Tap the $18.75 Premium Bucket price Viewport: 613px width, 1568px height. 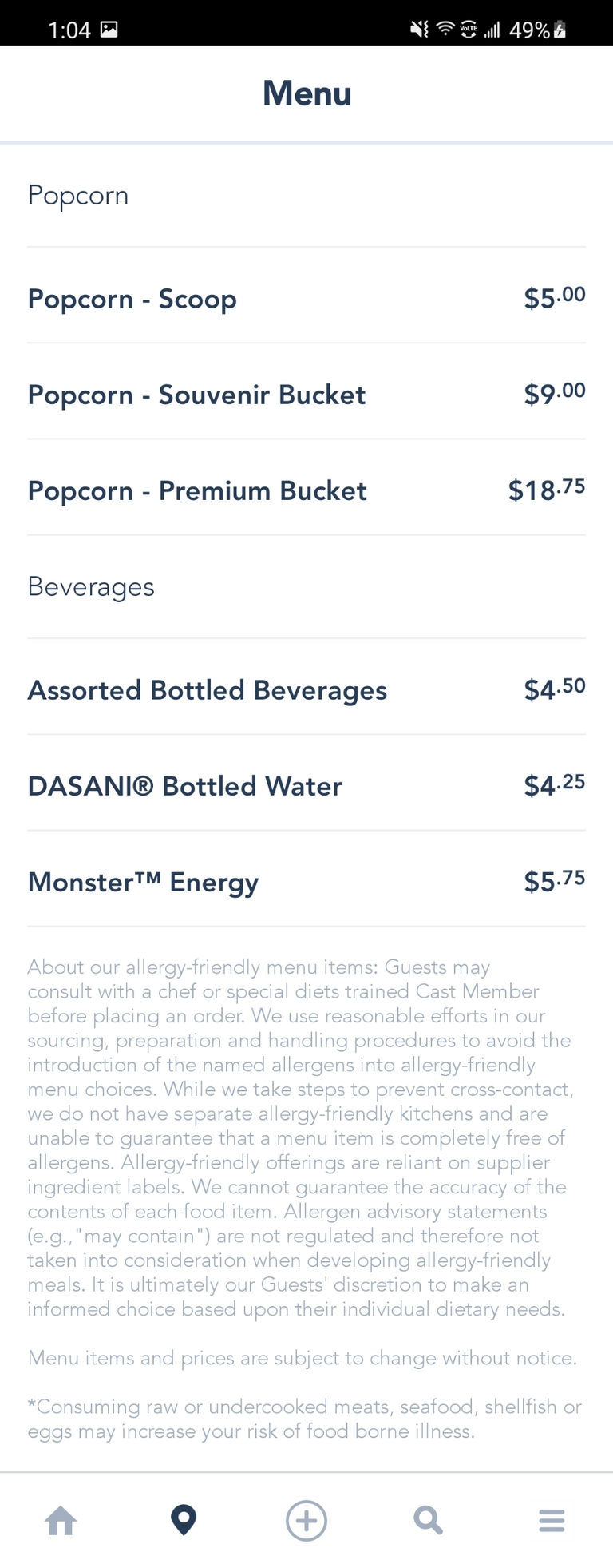pyautogui.click(x=547, y=490)
